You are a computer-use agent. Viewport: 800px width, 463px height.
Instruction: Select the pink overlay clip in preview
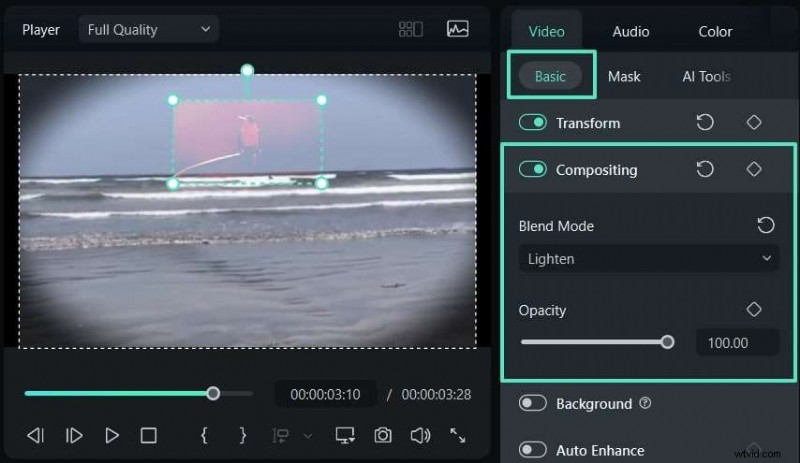(x=247, y=140)
